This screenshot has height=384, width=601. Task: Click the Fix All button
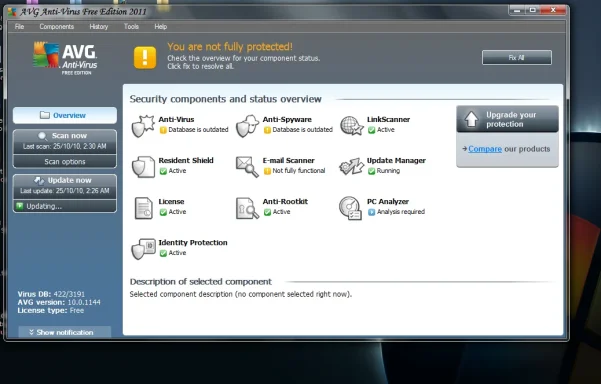pyautogui.click(x=517, y=57)
